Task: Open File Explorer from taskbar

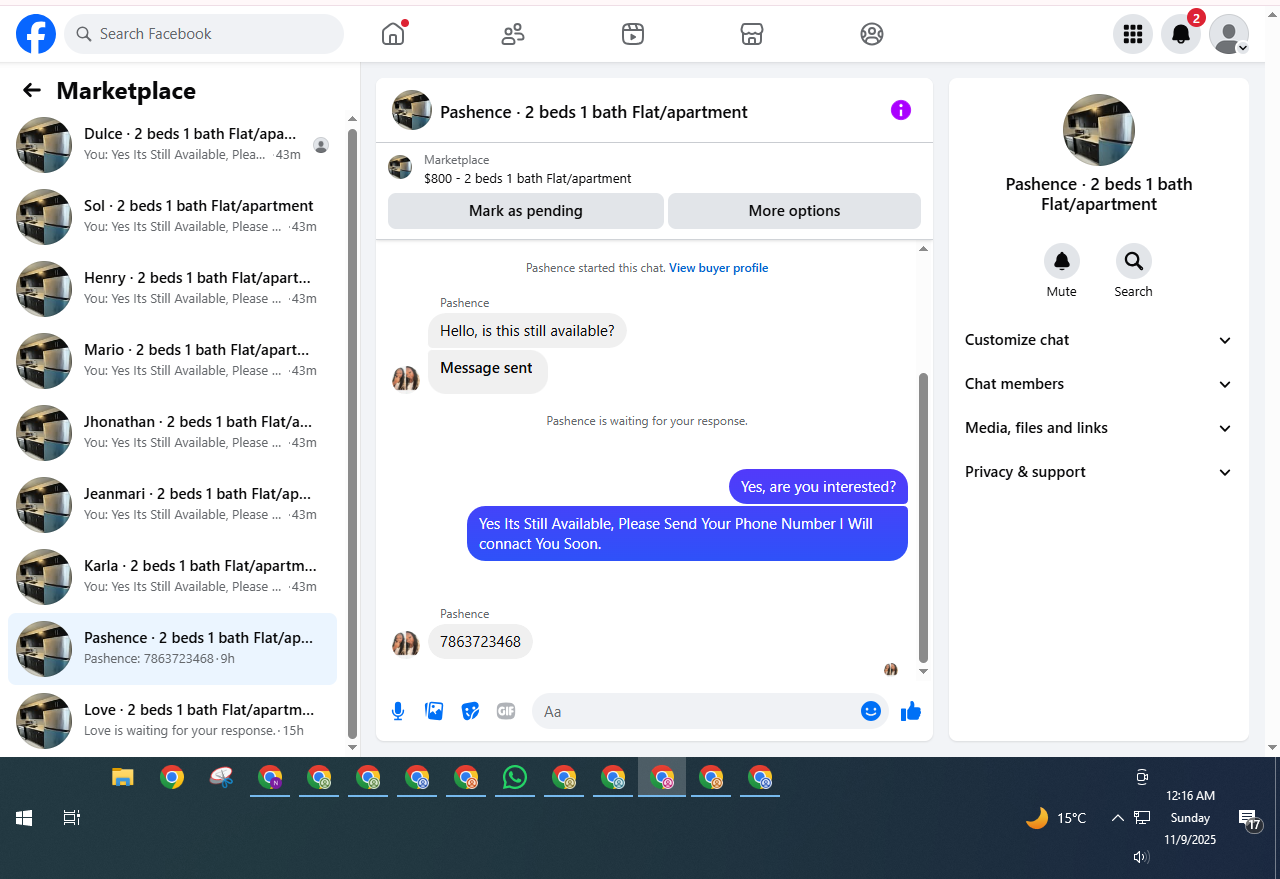Action: click(x=123, y=777)
